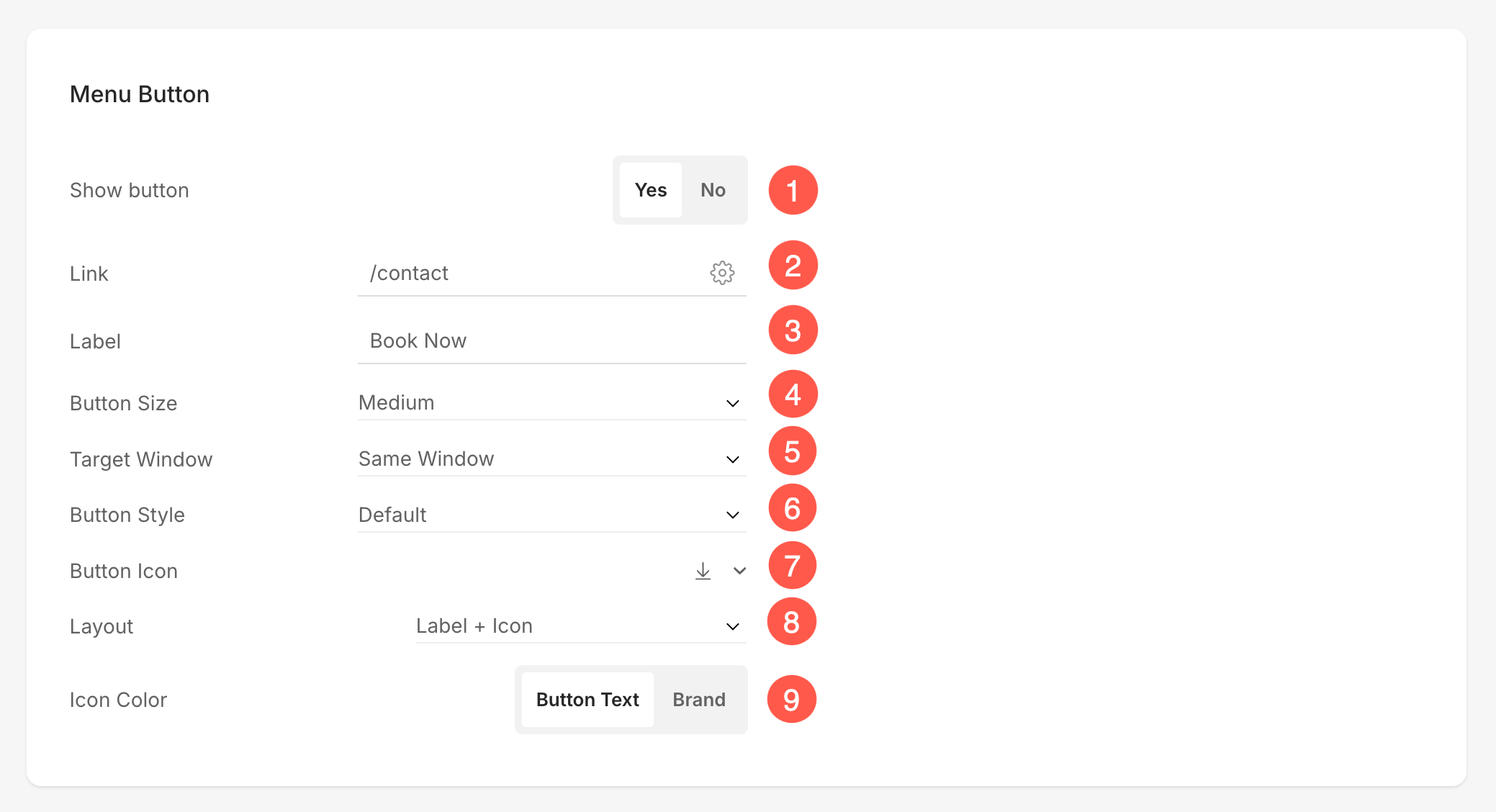This screenshot has height=812, width=1496.
Task: Choose Brand for Icon Color
Action: point(698,700)
